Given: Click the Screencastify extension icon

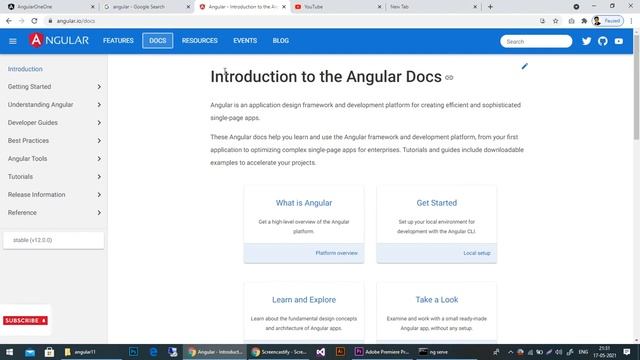Looking at the screenshot, I should click(x=571, y=21).
